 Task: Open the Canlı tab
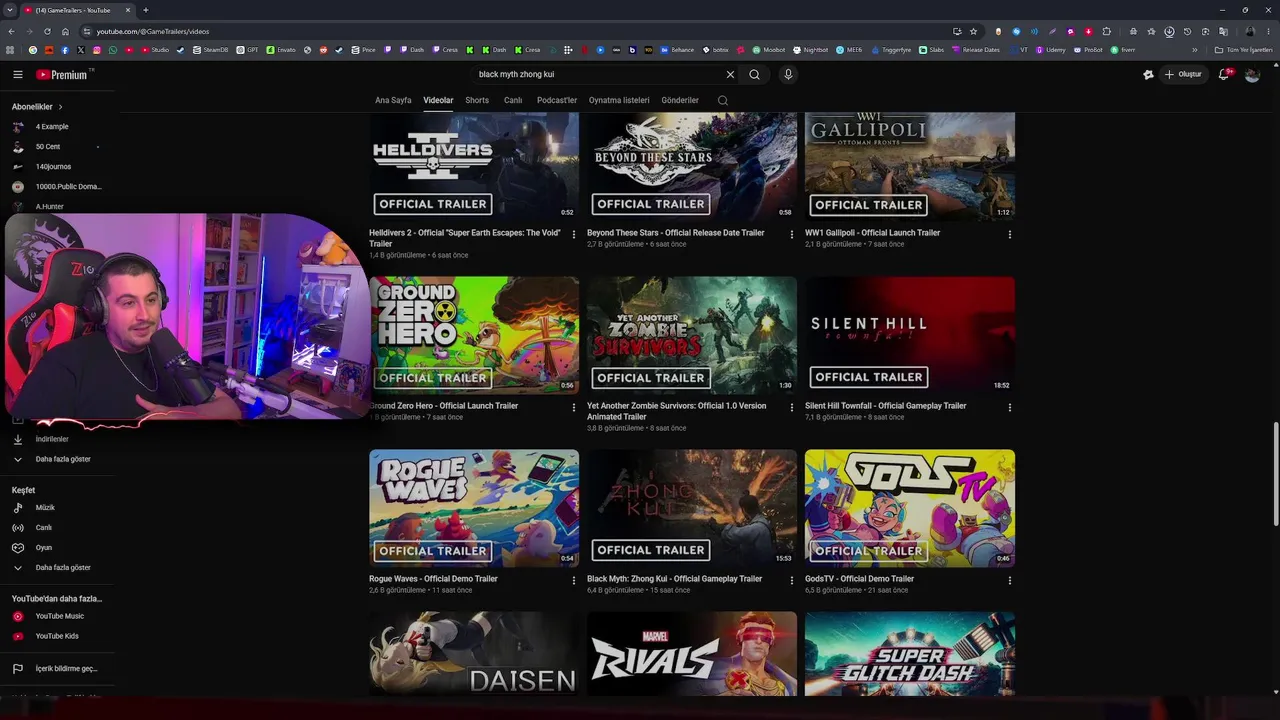513,100
